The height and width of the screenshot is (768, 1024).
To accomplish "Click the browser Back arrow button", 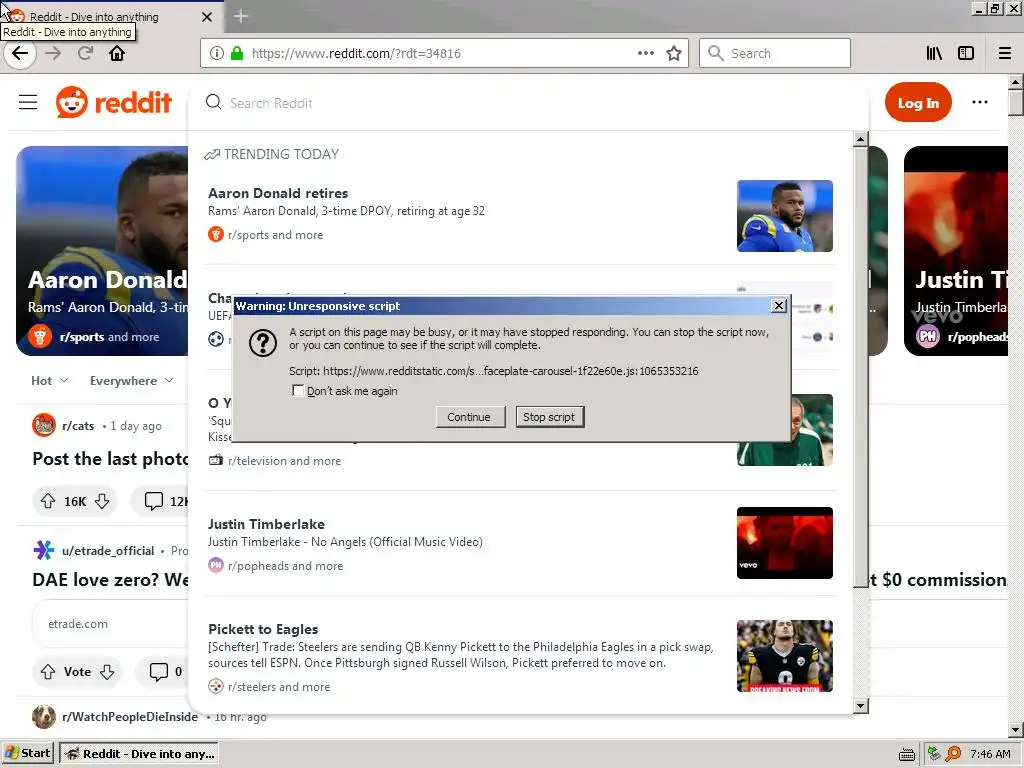I will tap(20, 54).
